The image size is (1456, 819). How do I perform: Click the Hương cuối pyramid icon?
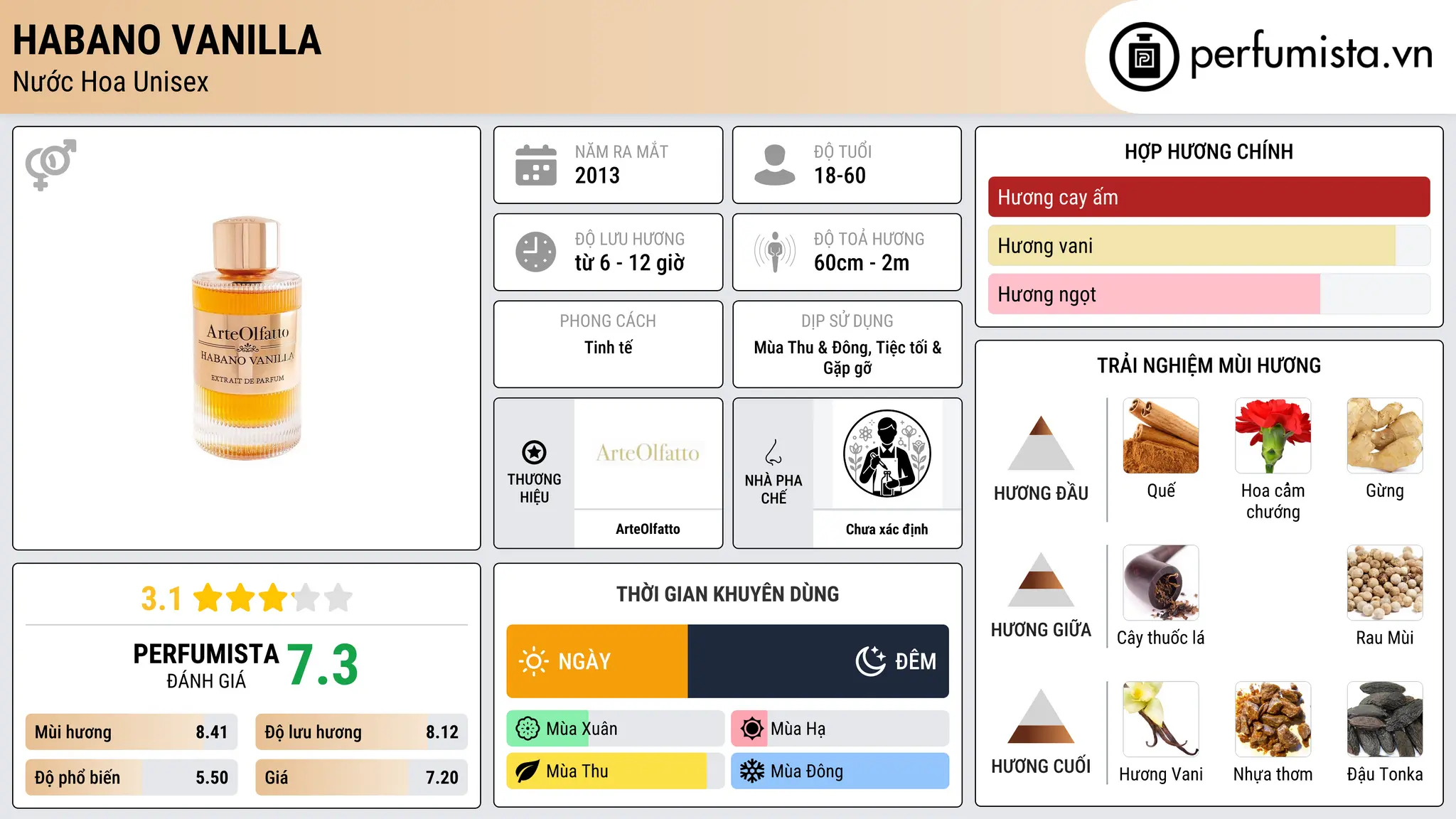click(x=1041, y=716)
